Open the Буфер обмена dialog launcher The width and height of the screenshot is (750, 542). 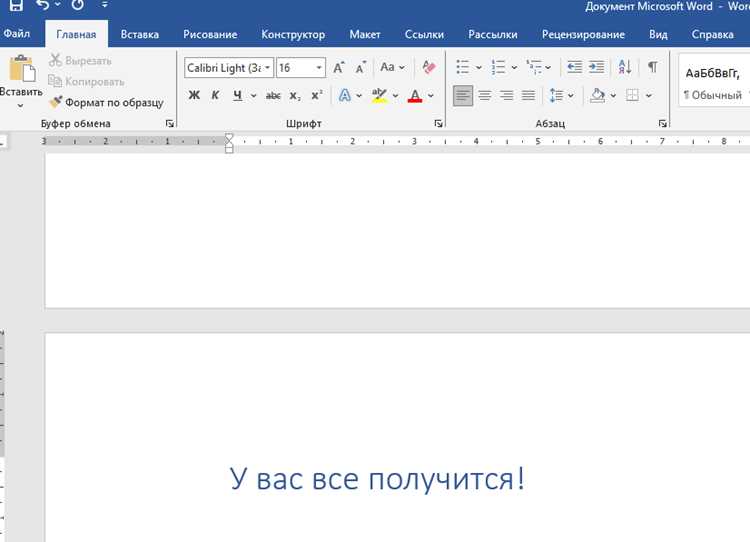click(x=169, y=123)
